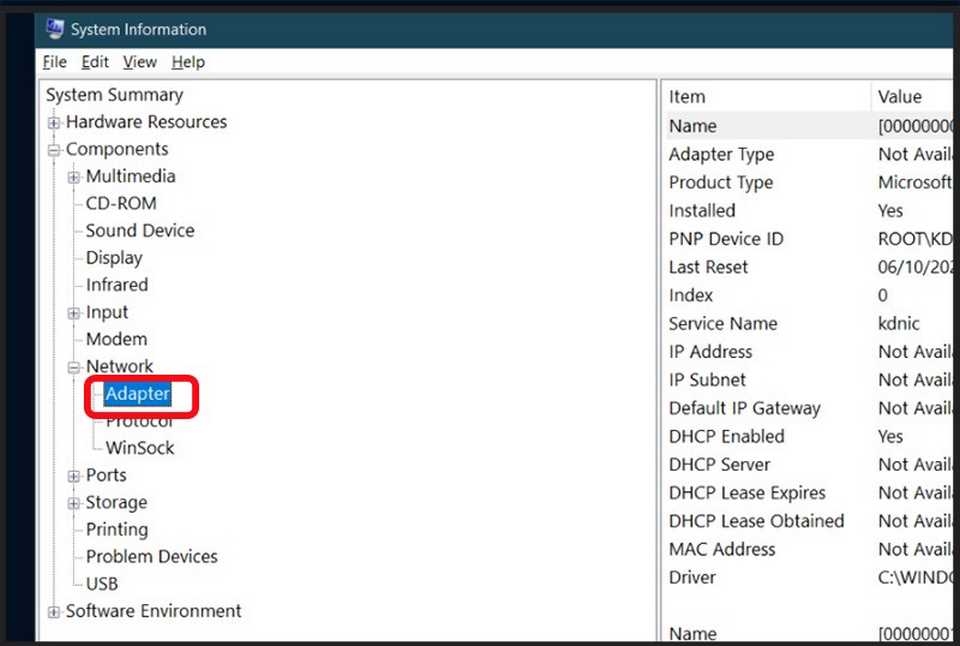Expand the Input category
960x646 pixels.
pyautogui.click(x=74, y=313)
